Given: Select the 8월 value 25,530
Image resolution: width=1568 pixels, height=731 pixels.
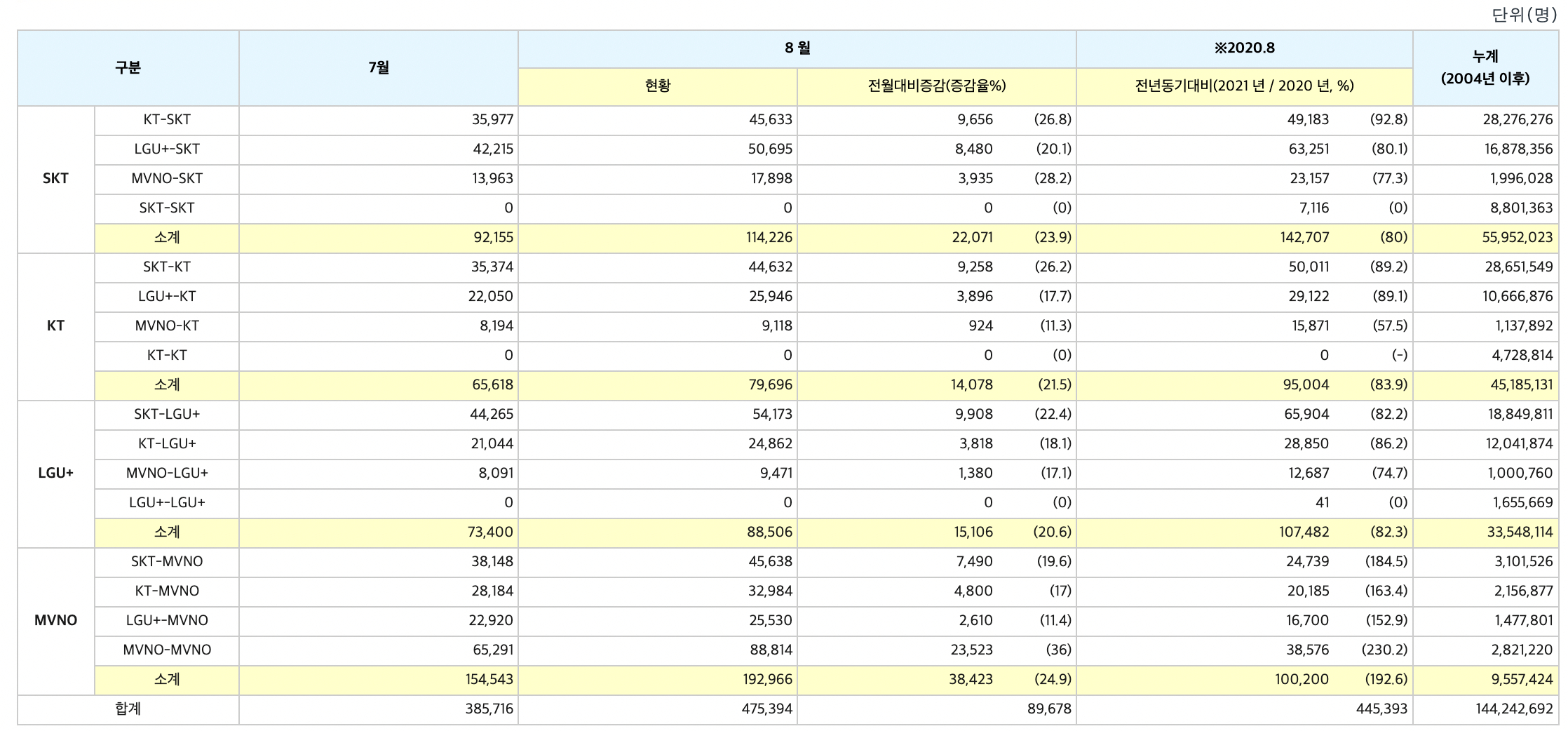Looking at the screenshot, I should pyautogui.click(x=771, y=621).
